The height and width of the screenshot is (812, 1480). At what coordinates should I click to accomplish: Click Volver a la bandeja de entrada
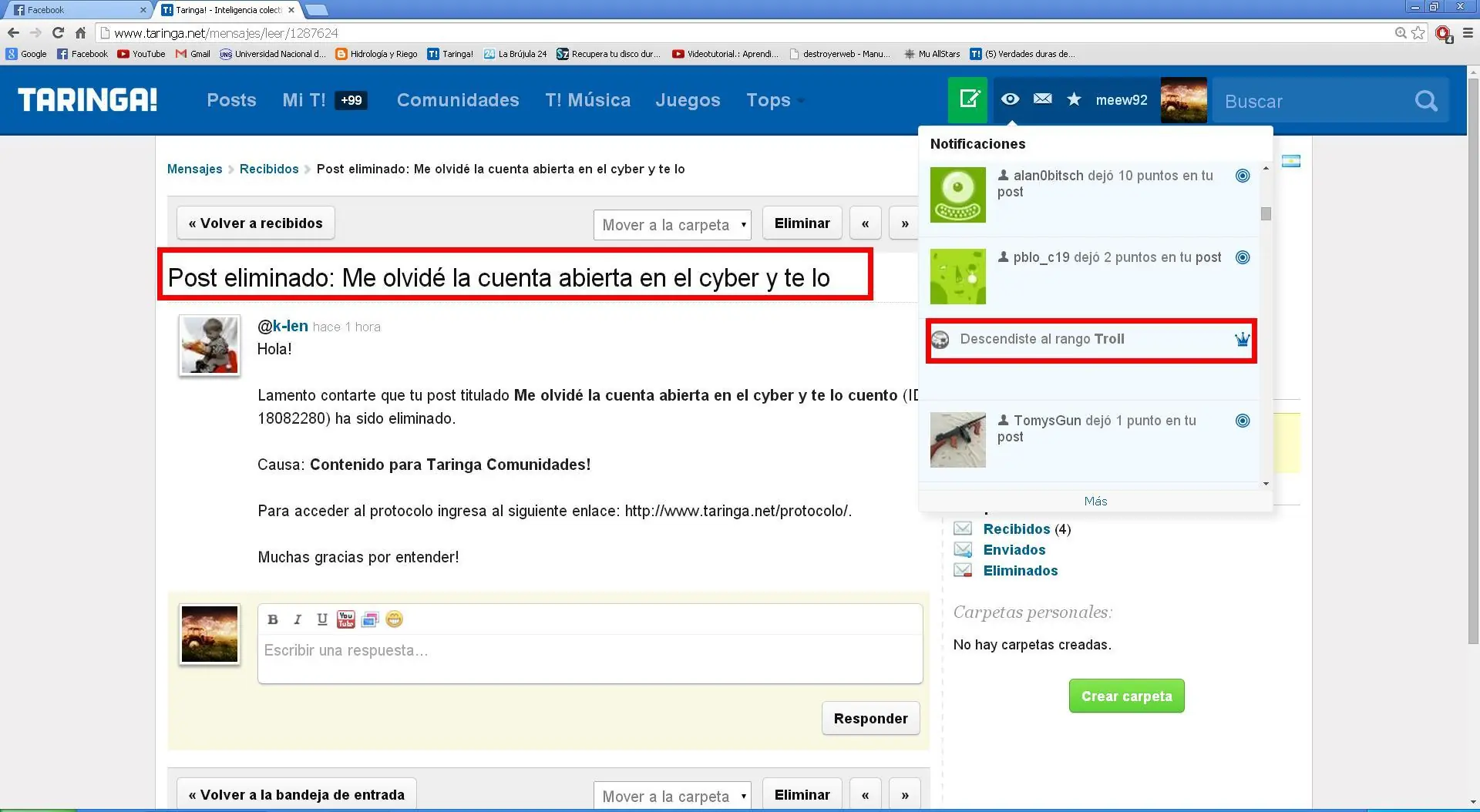coord(296,794)
